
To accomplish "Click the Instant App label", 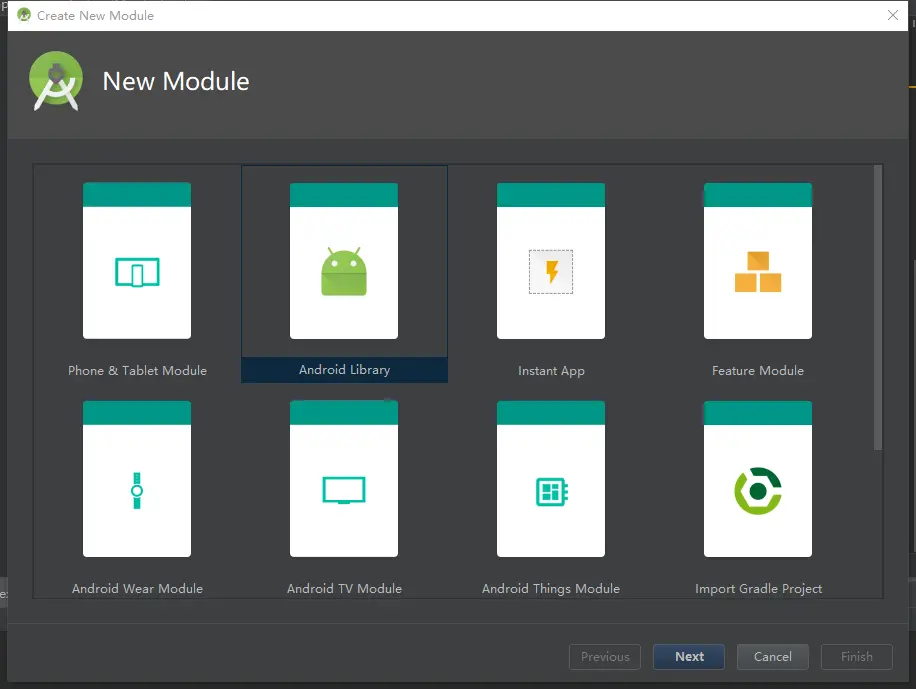I will tap(551, 371).
